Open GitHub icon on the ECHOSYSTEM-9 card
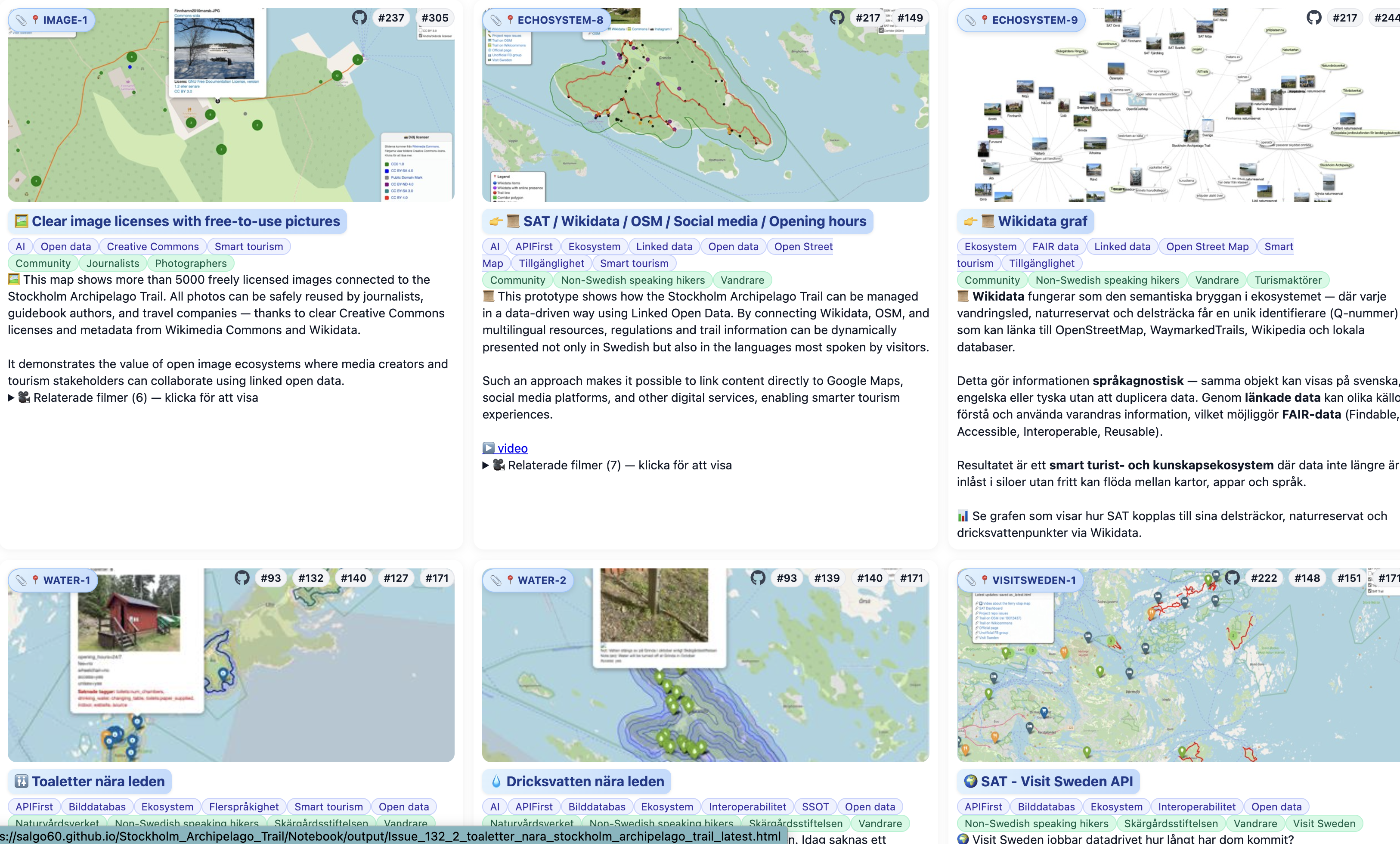 point(1313,18)
